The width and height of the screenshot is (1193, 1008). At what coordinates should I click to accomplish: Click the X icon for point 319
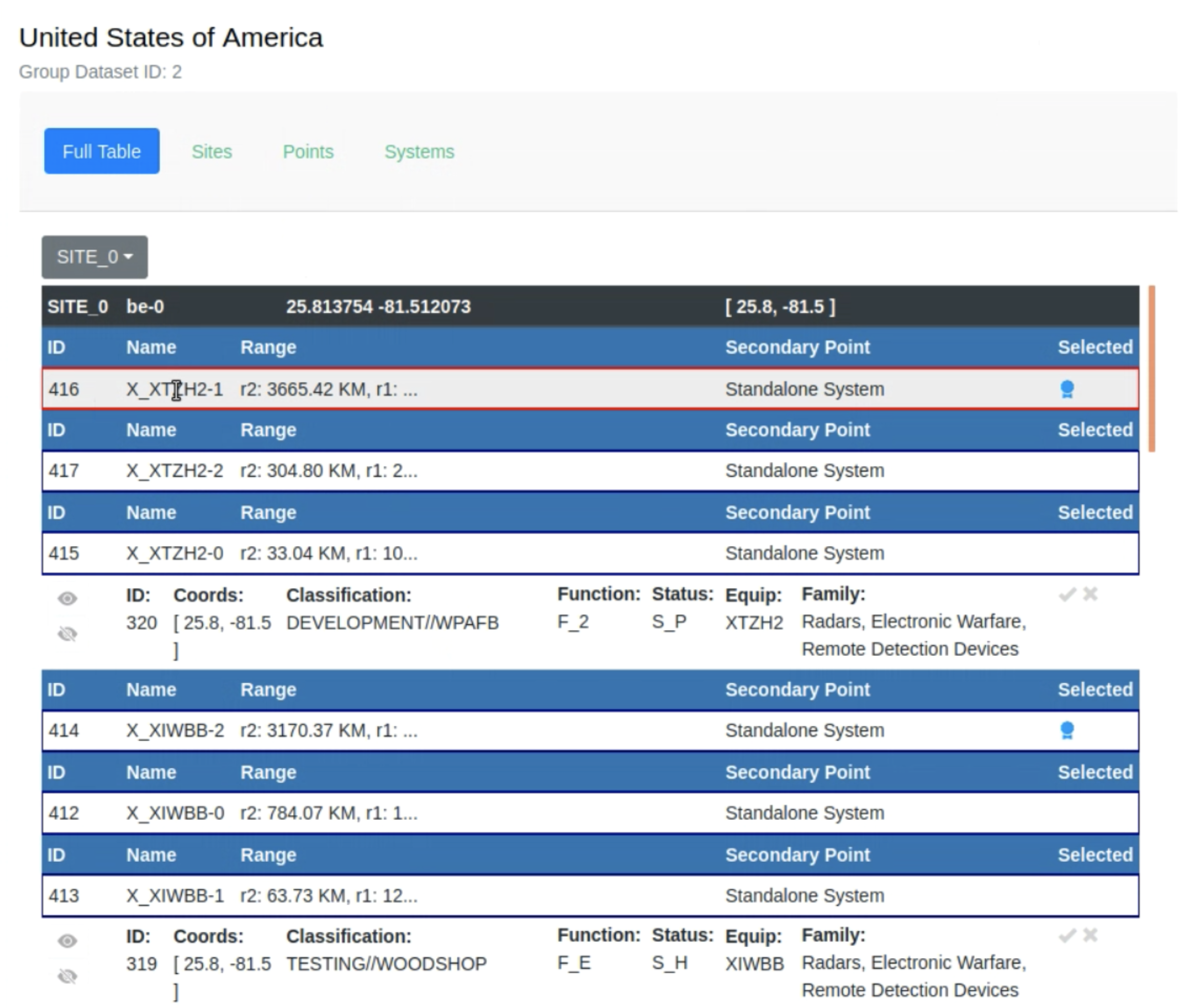[x=1090, y=935]
